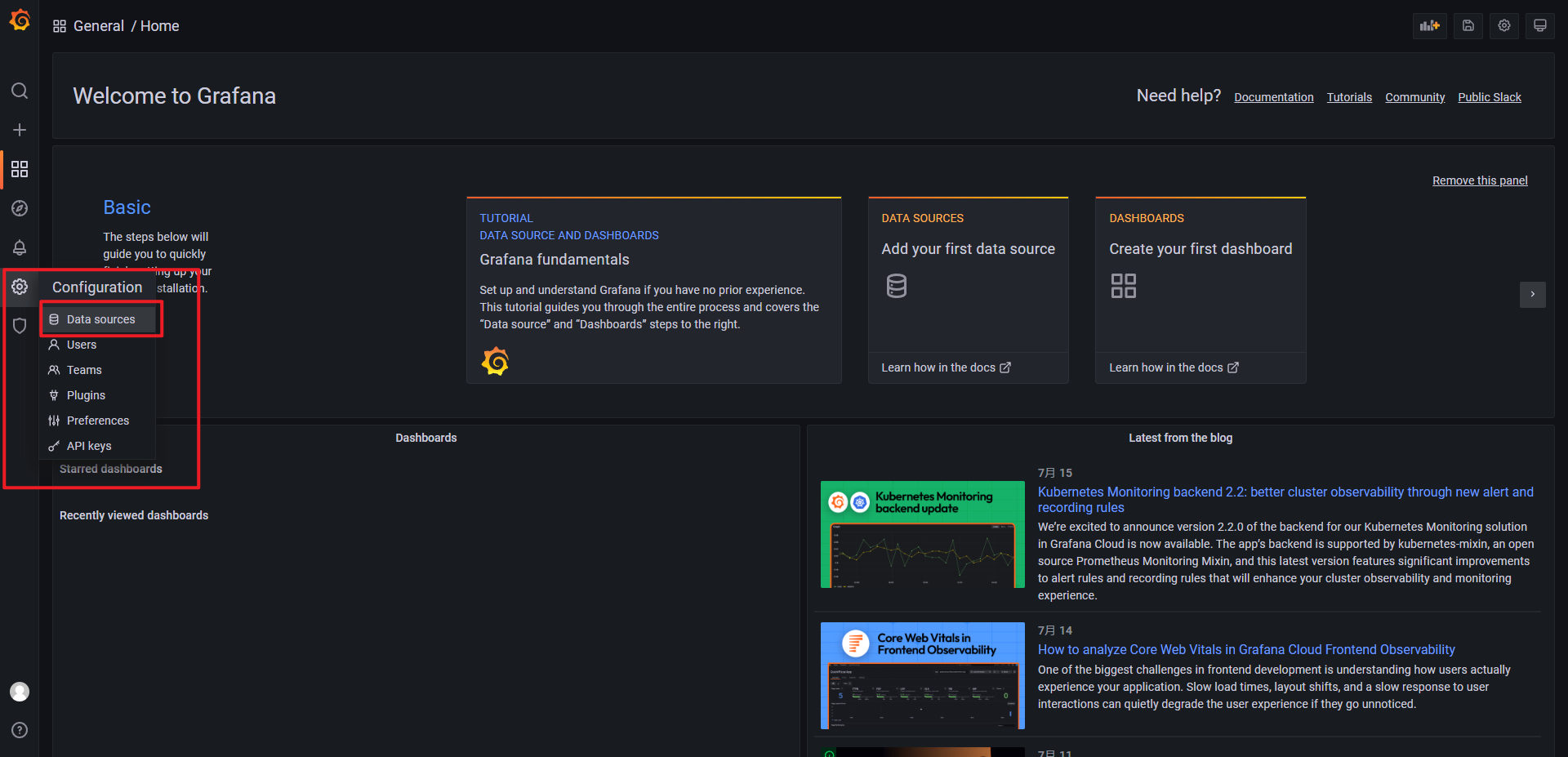Open the Help question mark icon

coord(20,730)
